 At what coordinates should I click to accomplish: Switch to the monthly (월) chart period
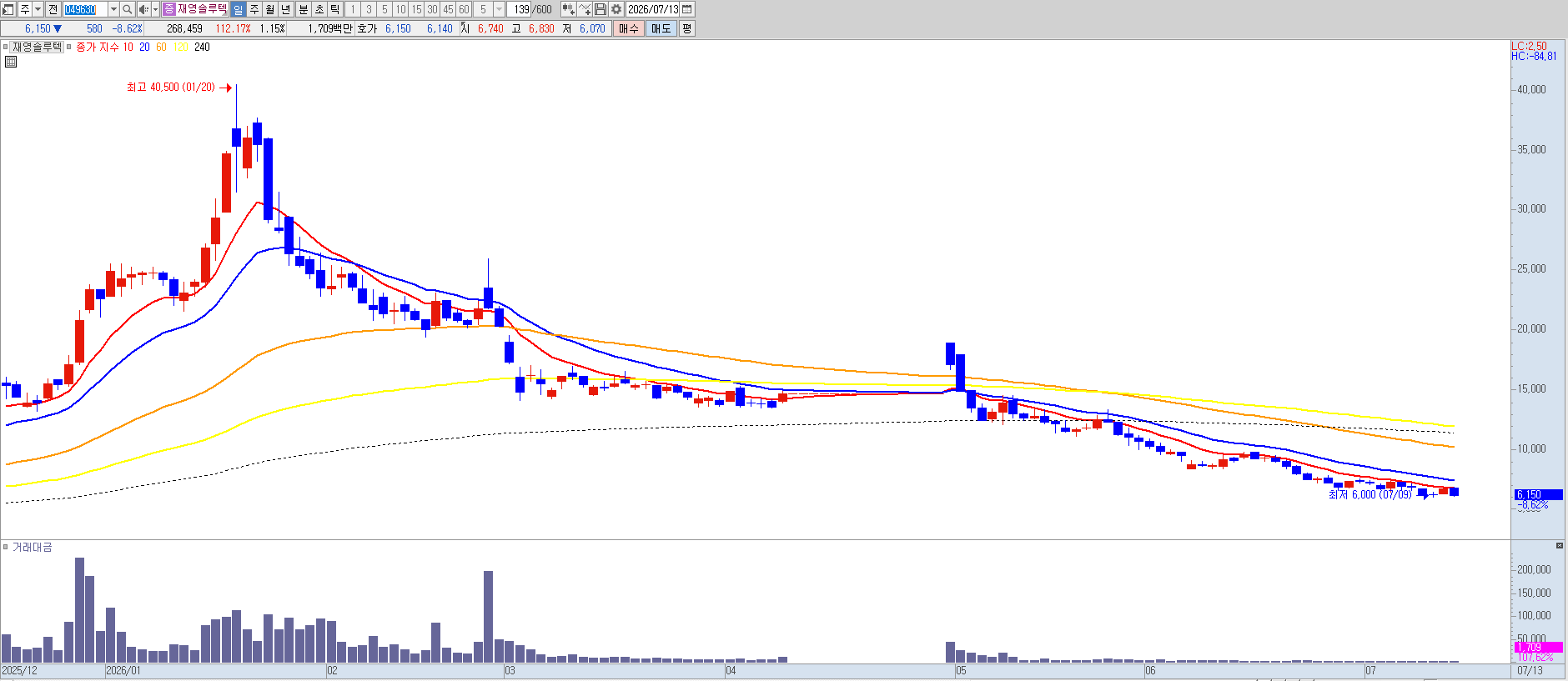(x=270, y=9)
